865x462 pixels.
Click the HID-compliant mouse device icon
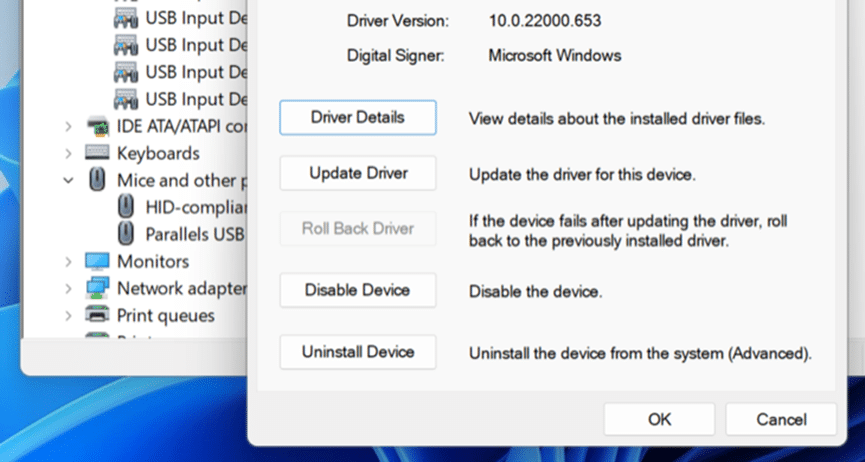coord(126,207)
